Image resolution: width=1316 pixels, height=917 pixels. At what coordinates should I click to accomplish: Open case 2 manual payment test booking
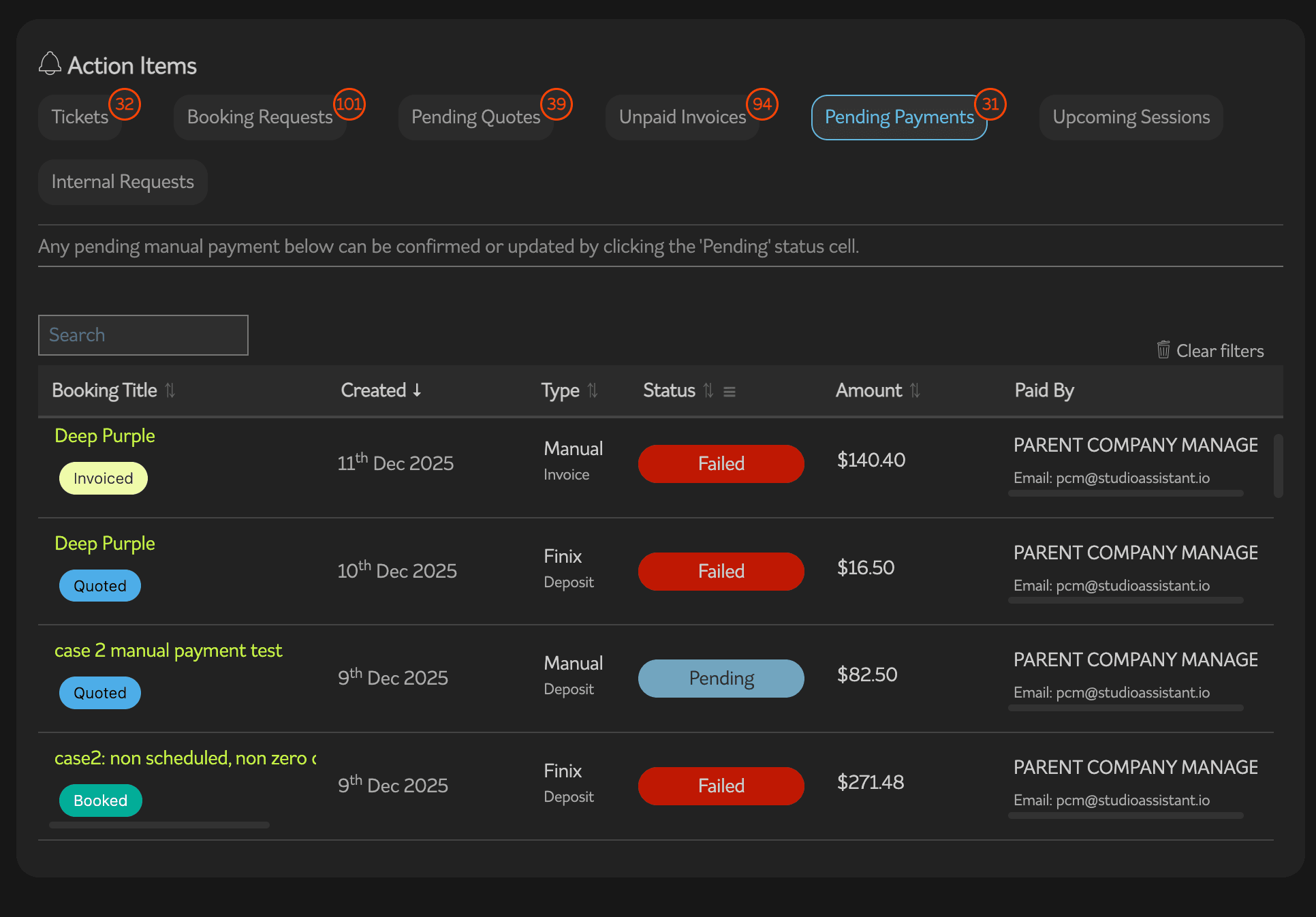click(x=168, y=650)
